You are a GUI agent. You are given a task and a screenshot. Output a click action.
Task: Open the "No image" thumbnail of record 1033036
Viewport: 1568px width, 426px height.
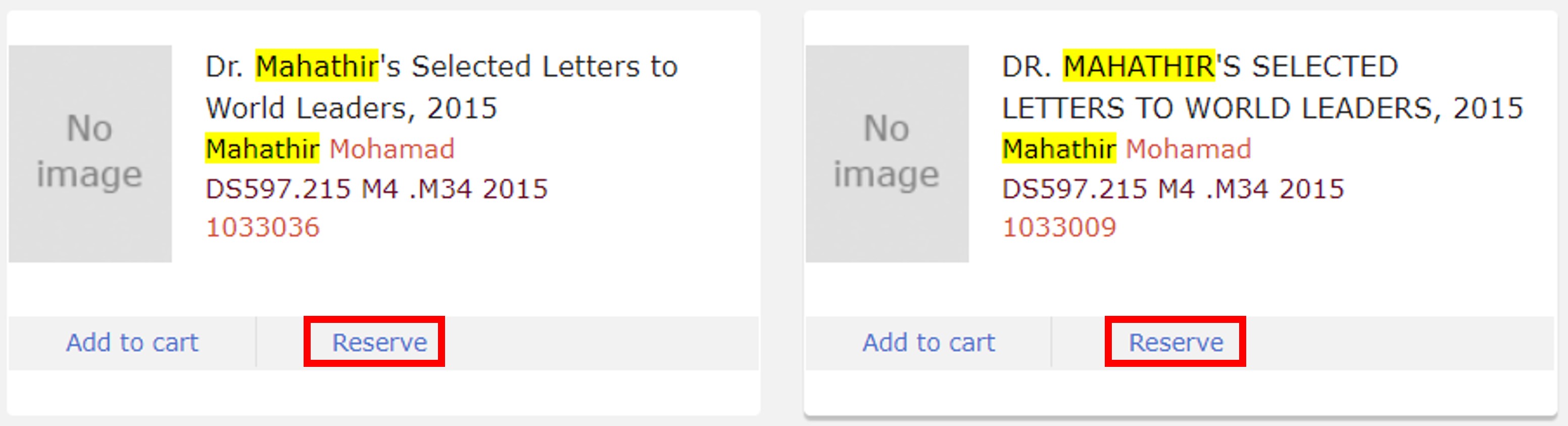tap(90, 153)
